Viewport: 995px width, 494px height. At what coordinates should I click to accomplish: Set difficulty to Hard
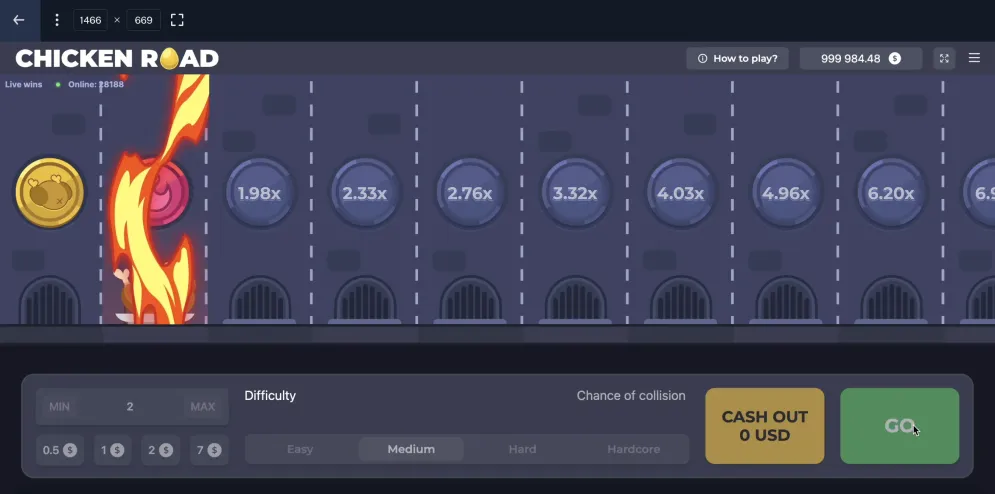(522, 449)
